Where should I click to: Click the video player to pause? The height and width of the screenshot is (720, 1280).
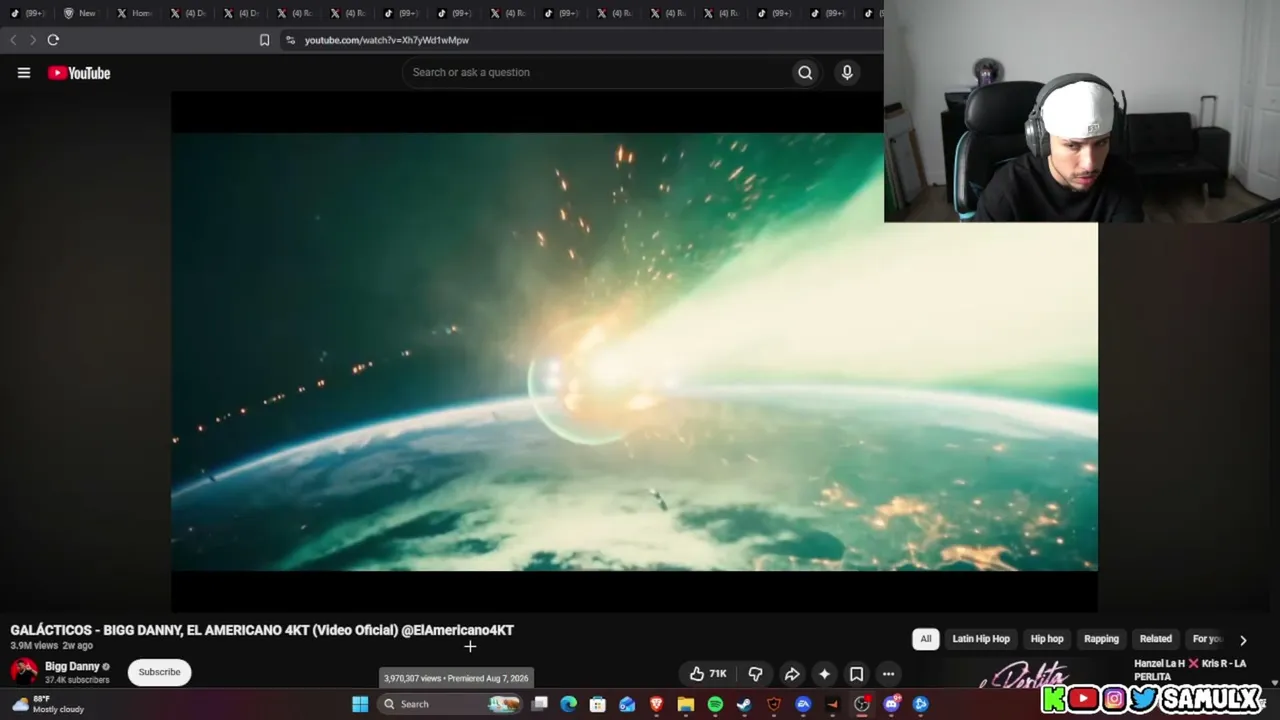634,352
